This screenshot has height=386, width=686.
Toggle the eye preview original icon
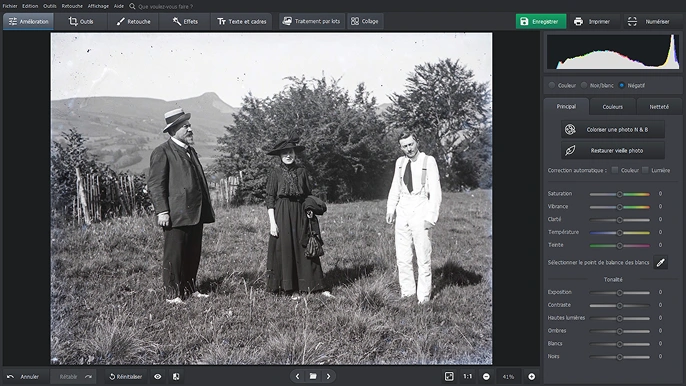(x=158, y=376)
